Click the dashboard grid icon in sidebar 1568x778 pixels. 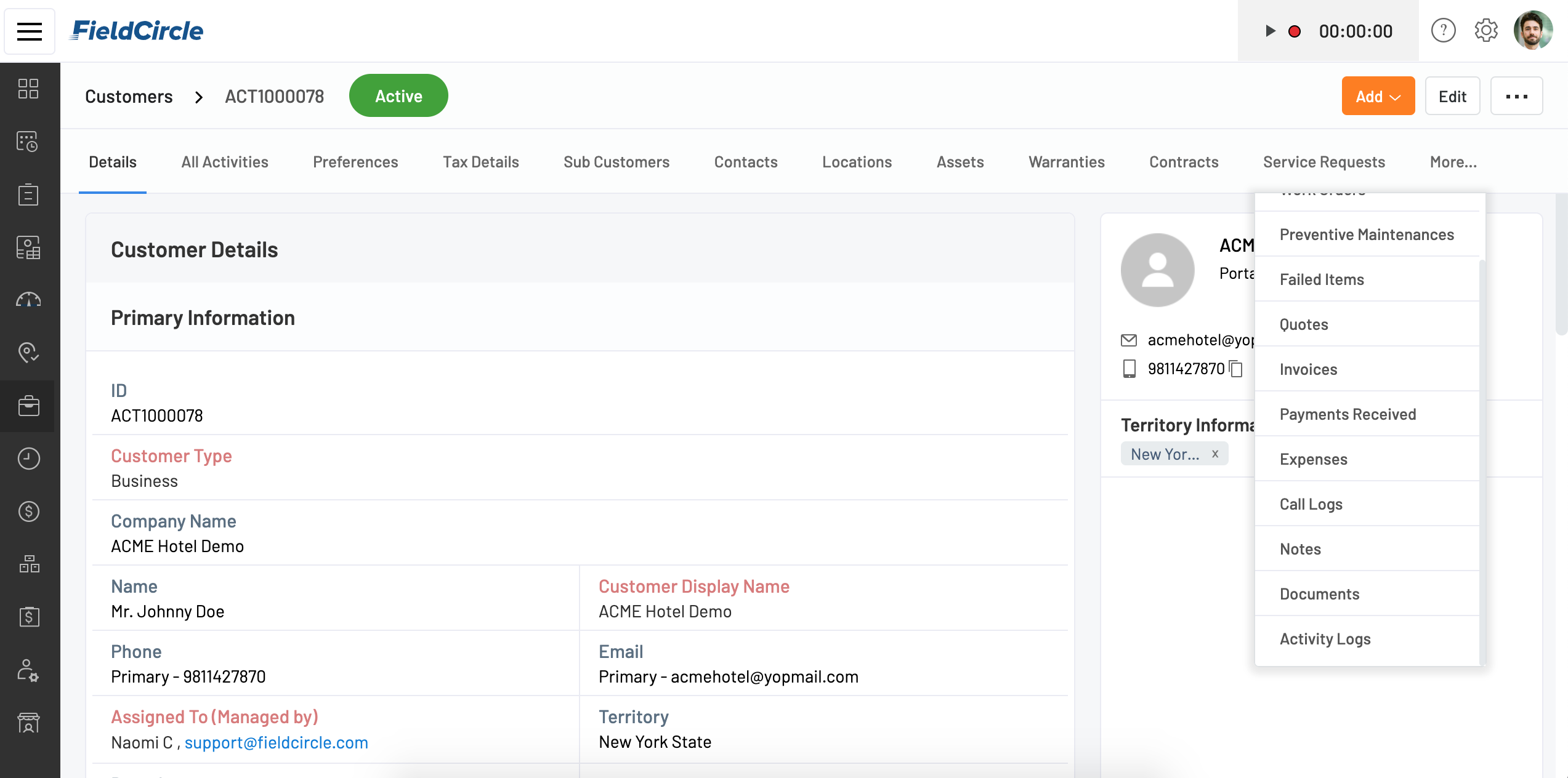point(28,89)
